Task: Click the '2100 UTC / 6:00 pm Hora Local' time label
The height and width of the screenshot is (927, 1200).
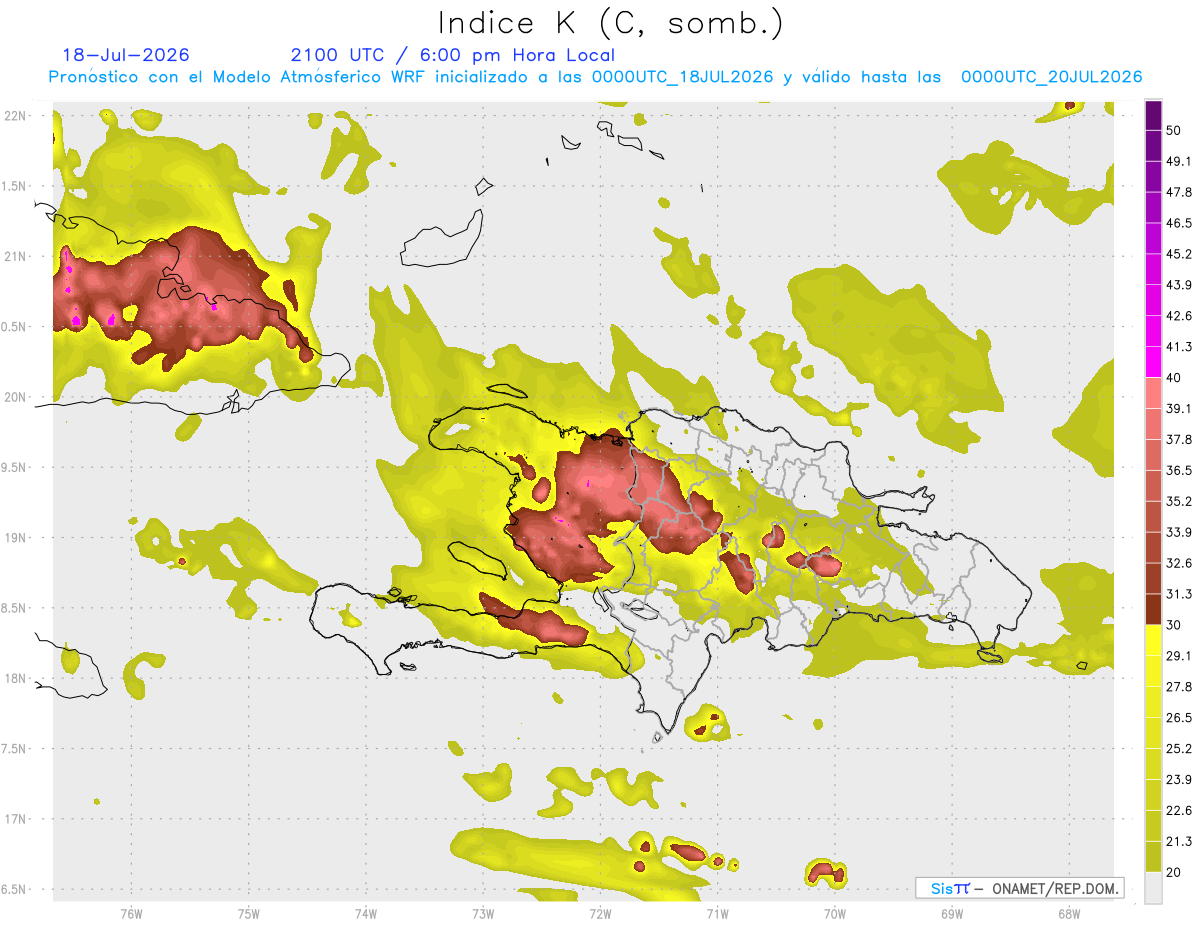Action: tap(452, 55)
